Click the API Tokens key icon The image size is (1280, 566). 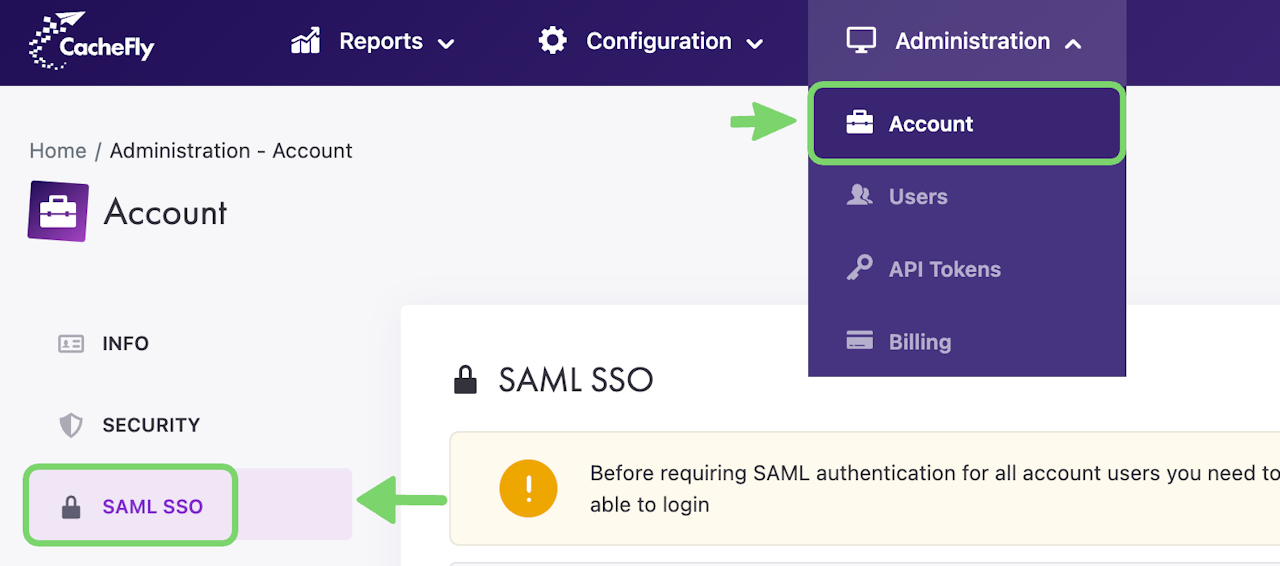859,269
